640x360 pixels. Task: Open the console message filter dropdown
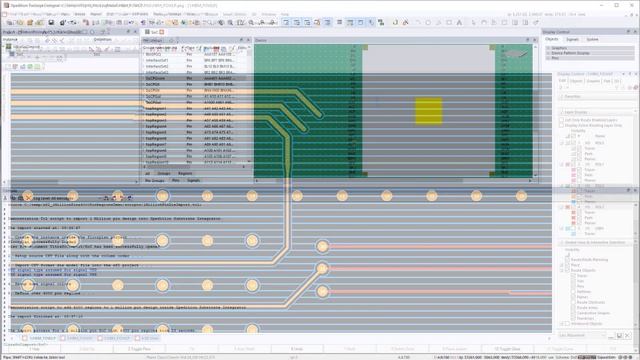[67, 198]
